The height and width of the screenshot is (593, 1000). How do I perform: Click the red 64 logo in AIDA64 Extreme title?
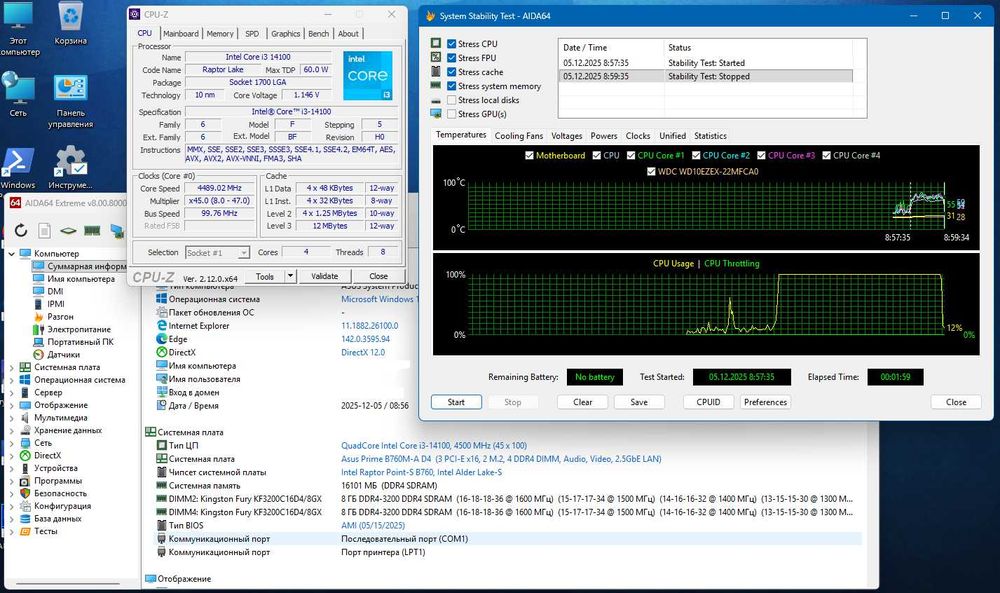click(15, 203)
